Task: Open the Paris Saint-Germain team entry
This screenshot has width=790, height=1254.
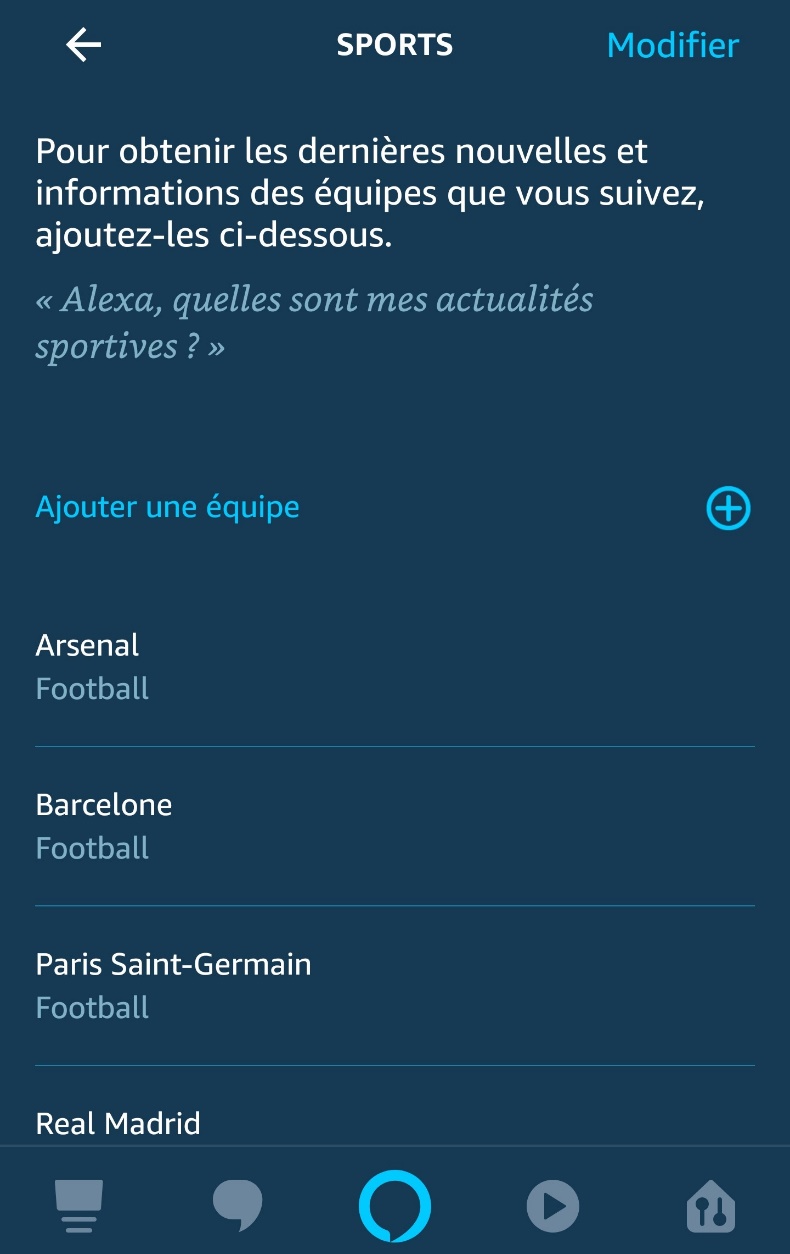Action: coord(173,964)
